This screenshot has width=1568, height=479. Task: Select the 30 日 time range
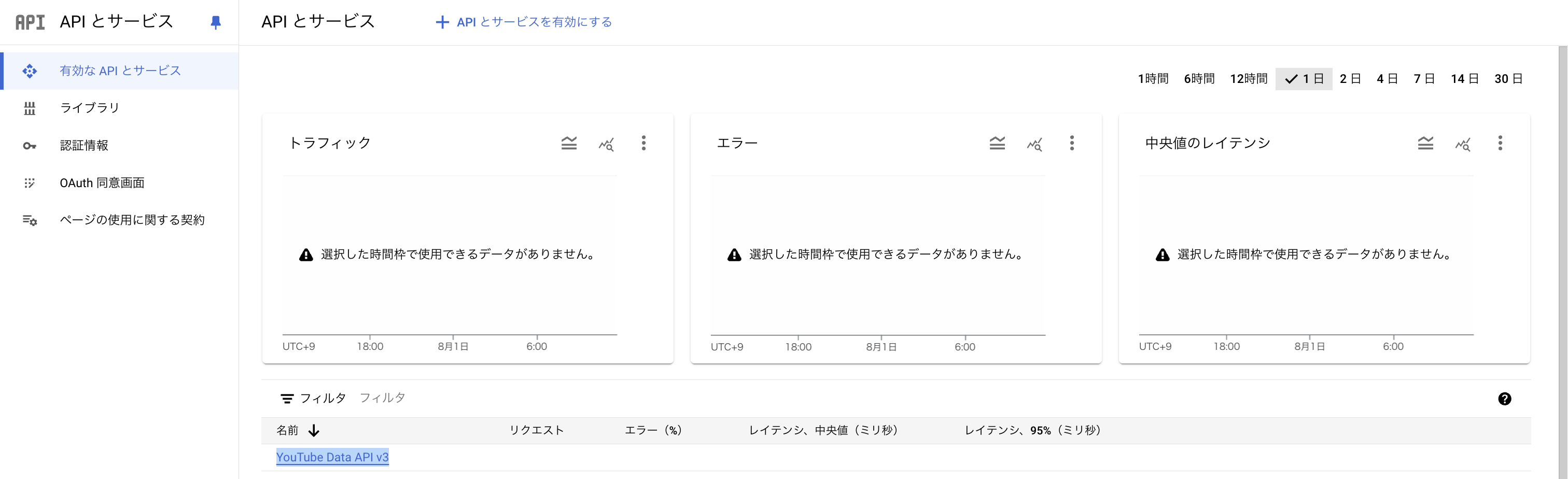tap(1508, 79)
